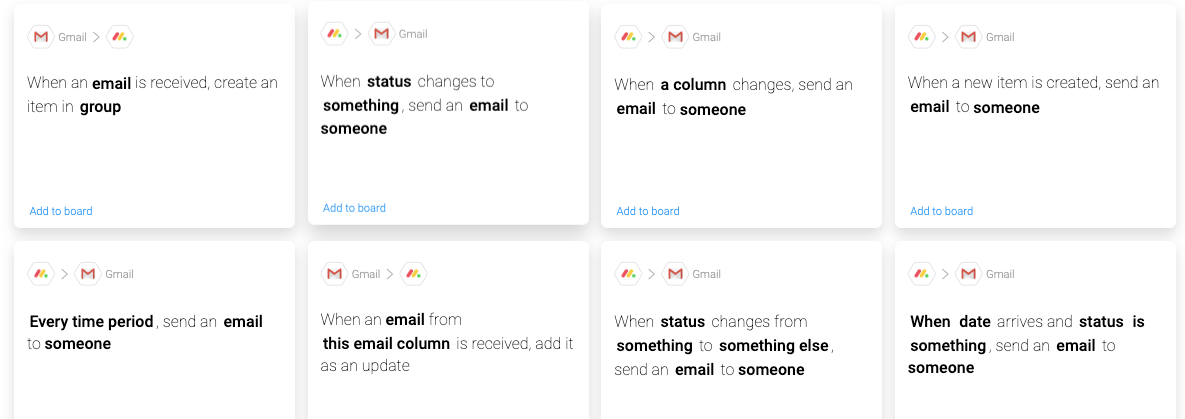The height and width of the screenshot is (419, 1185).
Task: Click Gmail icon on email-received group card
Action: pyautogui.click(x=41, y=36)
